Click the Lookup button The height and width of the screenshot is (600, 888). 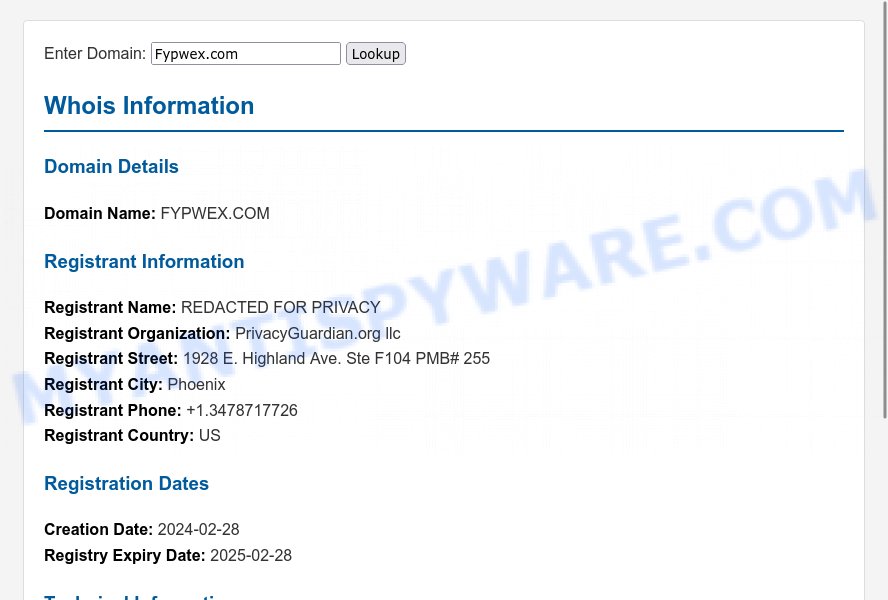pyautogui.click(x=375, y=54)
